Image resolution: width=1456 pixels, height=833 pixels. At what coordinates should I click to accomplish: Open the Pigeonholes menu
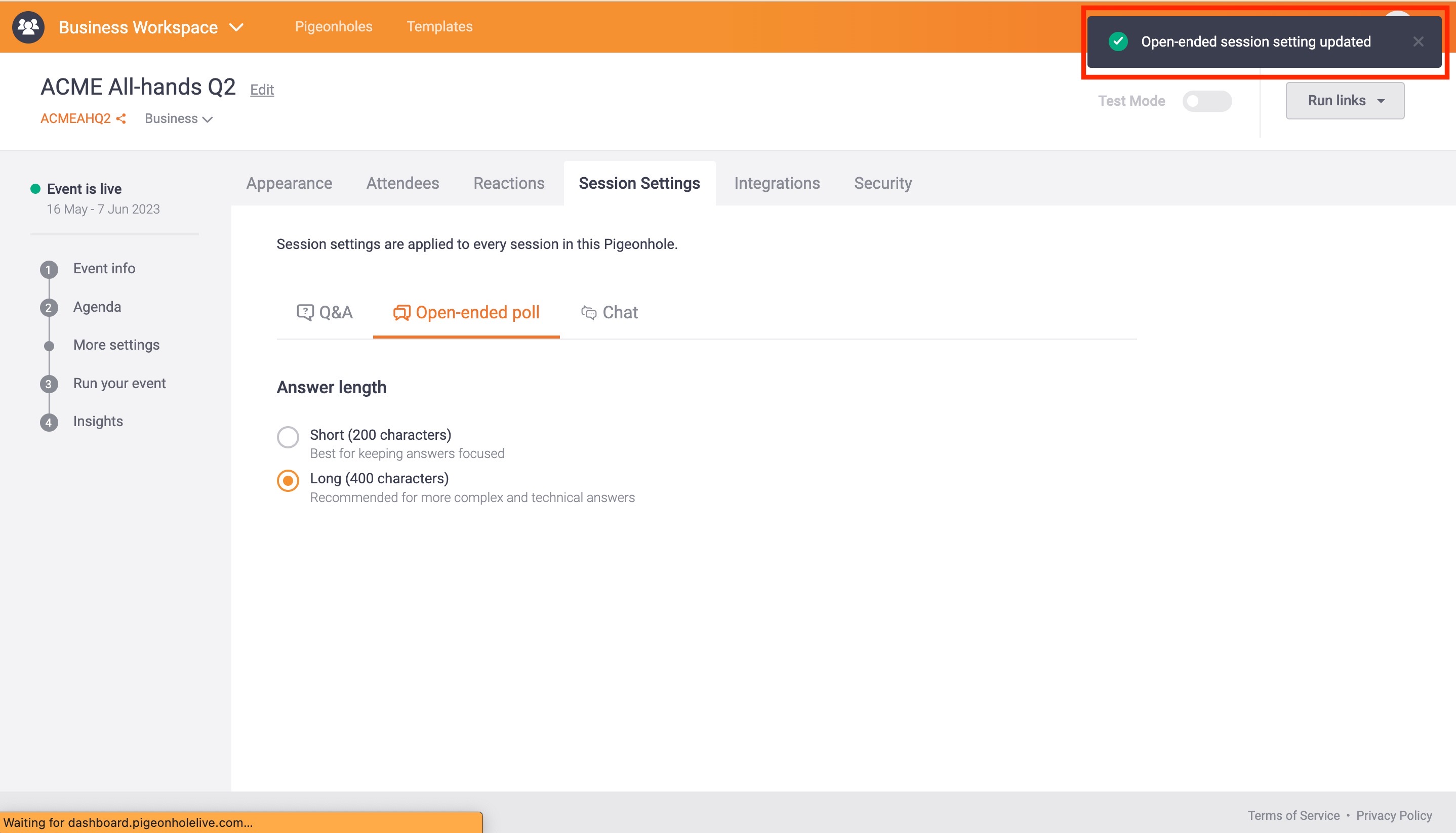[x=334, y=26]
